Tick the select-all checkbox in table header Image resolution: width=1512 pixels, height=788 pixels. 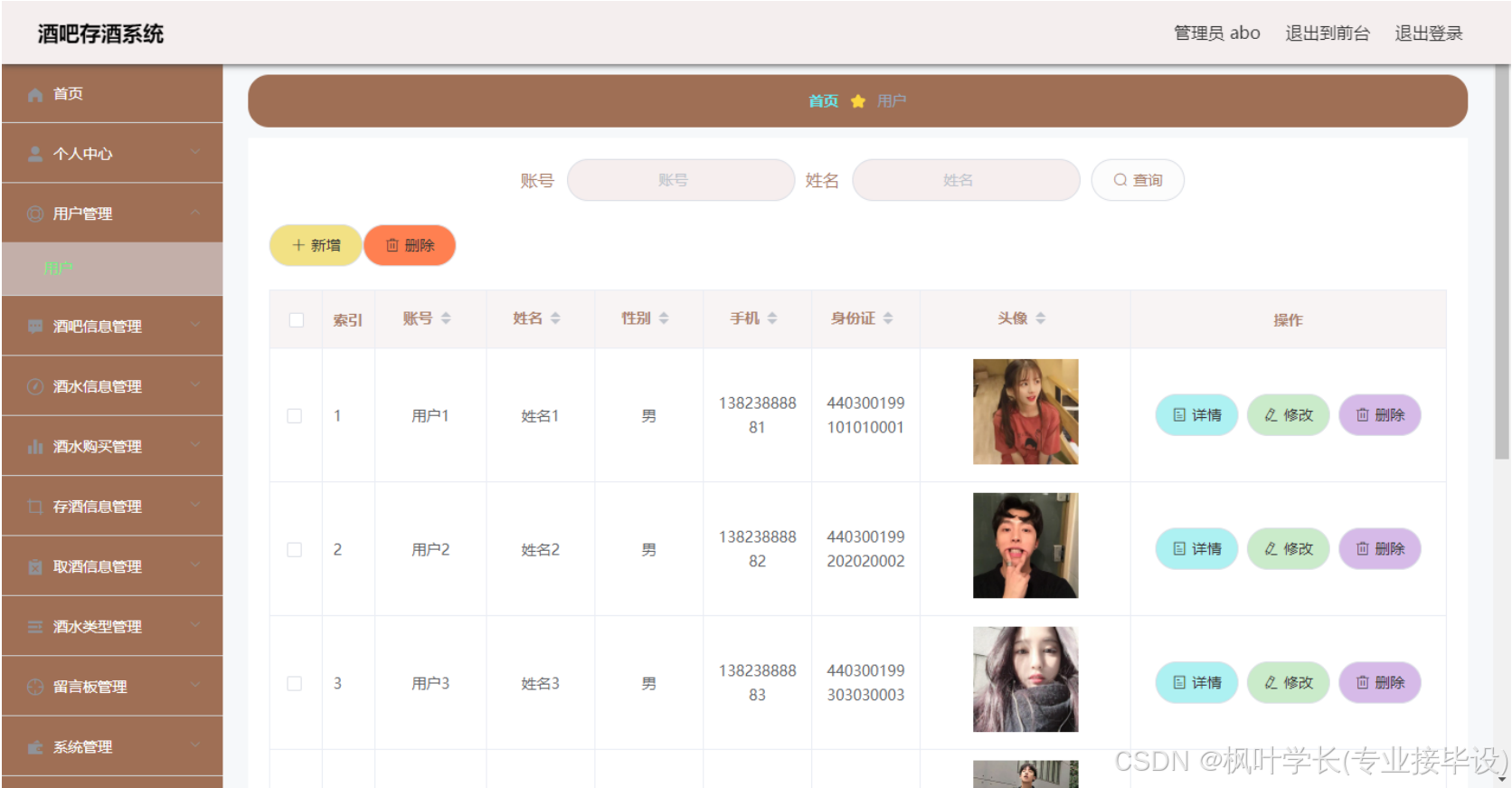coord(297,320)
